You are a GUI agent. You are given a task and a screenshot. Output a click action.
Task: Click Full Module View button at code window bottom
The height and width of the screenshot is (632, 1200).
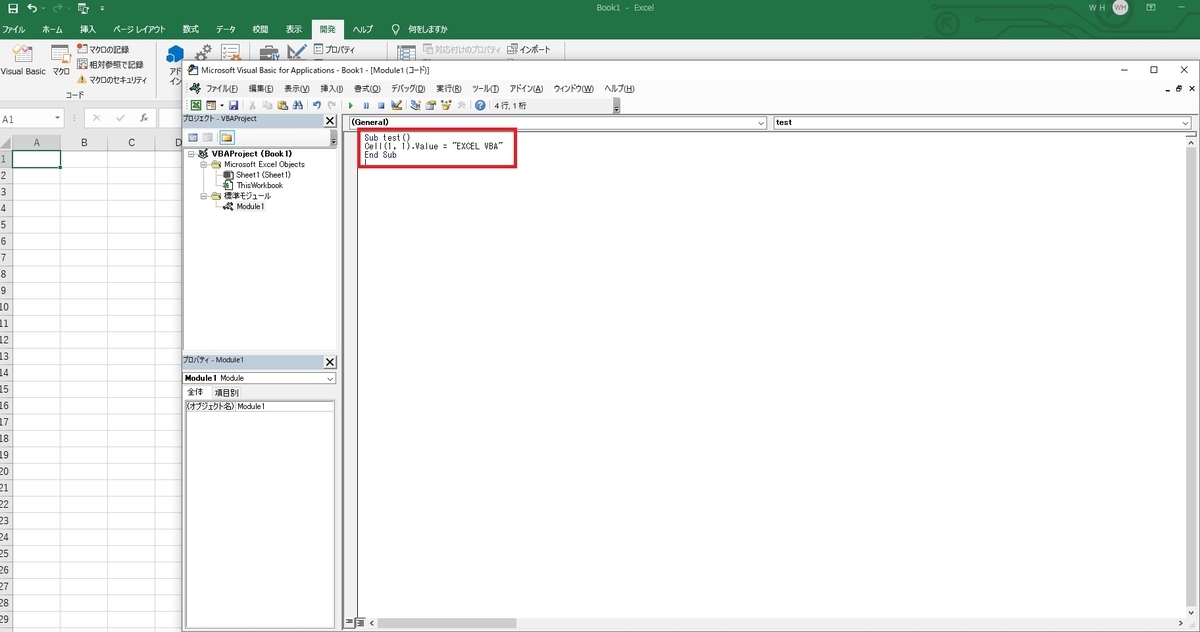coord(359,622)
